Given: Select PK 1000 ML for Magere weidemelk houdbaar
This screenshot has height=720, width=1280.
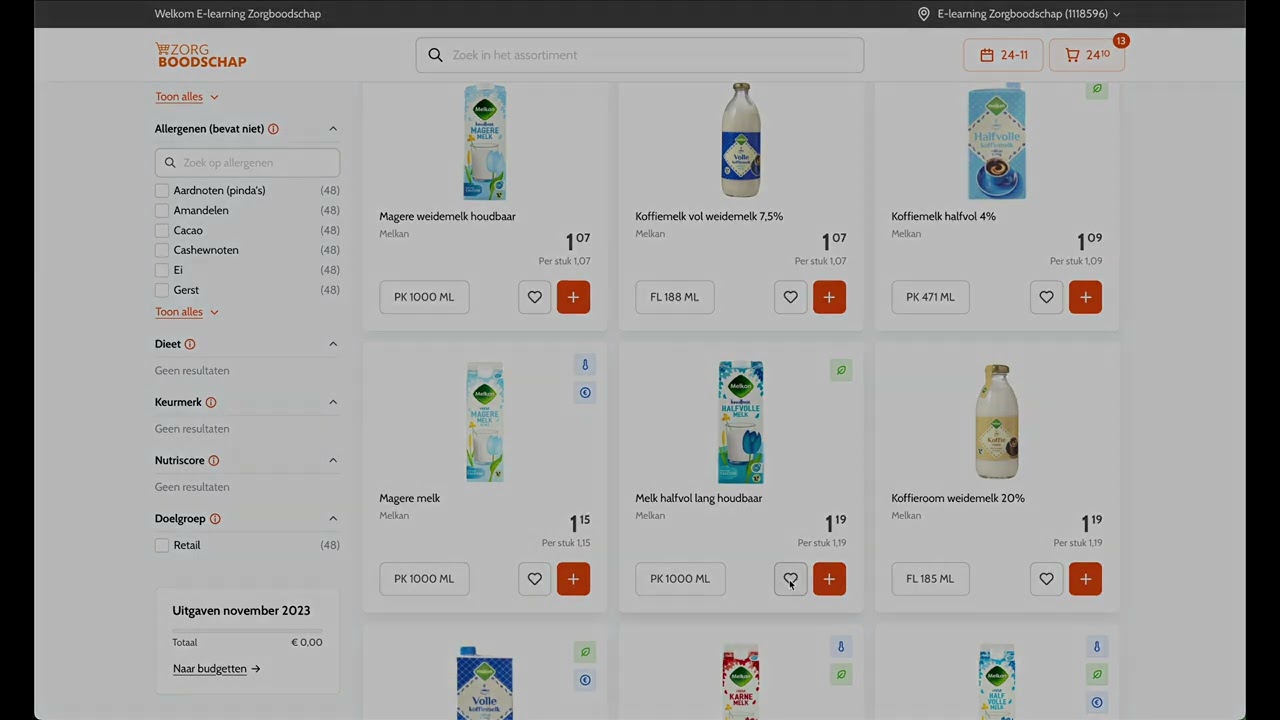Looking at the screenshot, I should [x=424, y=297].
